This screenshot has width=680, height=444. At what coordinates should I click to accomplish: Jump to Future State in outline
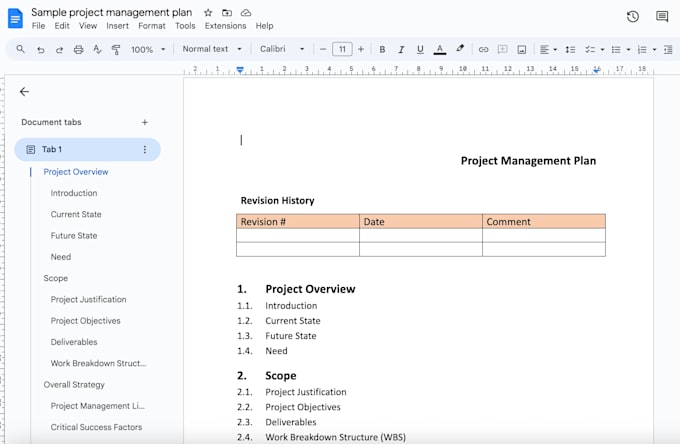click(x=74, y=235)
